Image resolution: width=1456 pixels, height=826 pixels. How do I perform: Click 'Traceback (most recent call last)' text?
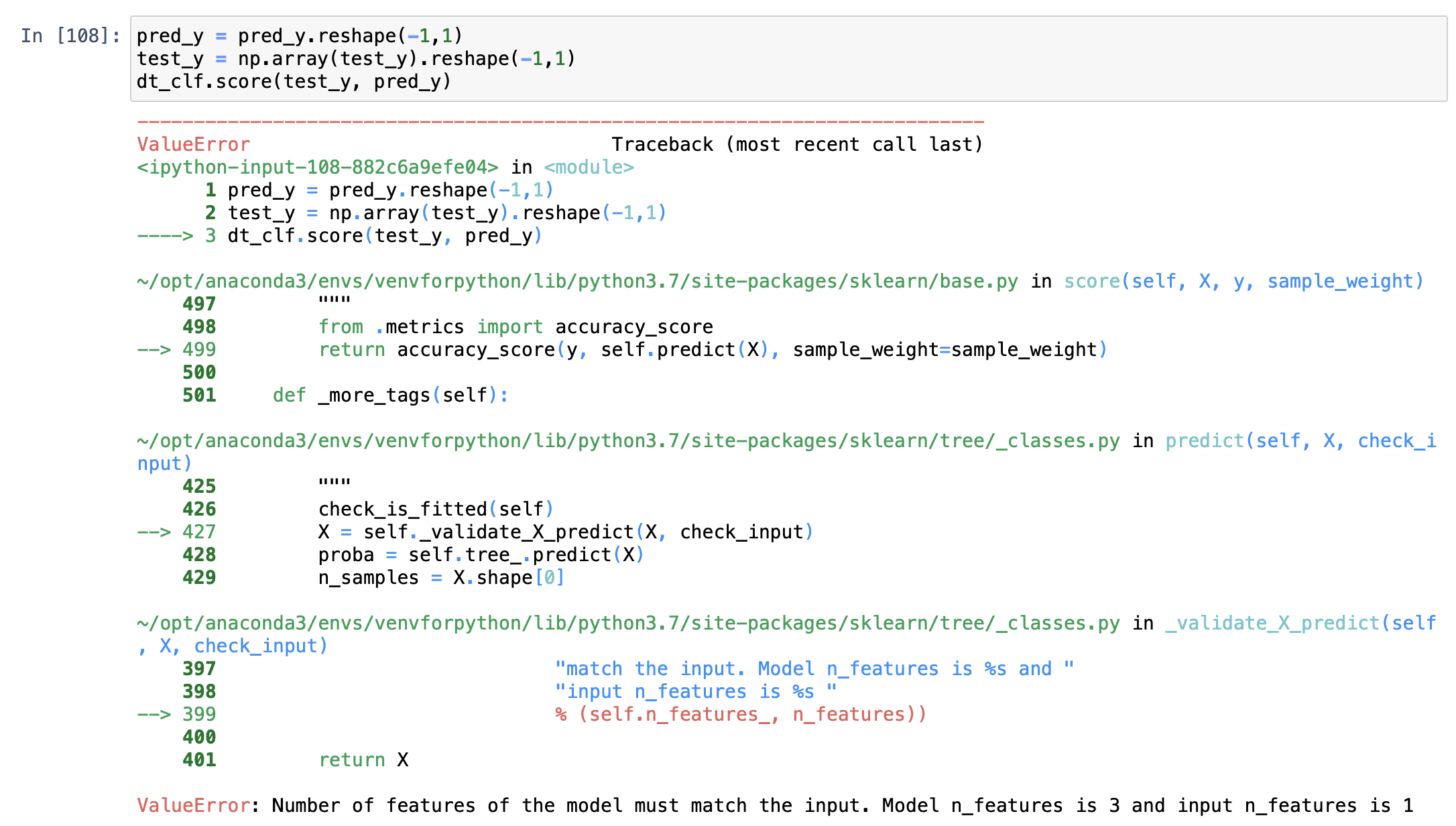796,145
